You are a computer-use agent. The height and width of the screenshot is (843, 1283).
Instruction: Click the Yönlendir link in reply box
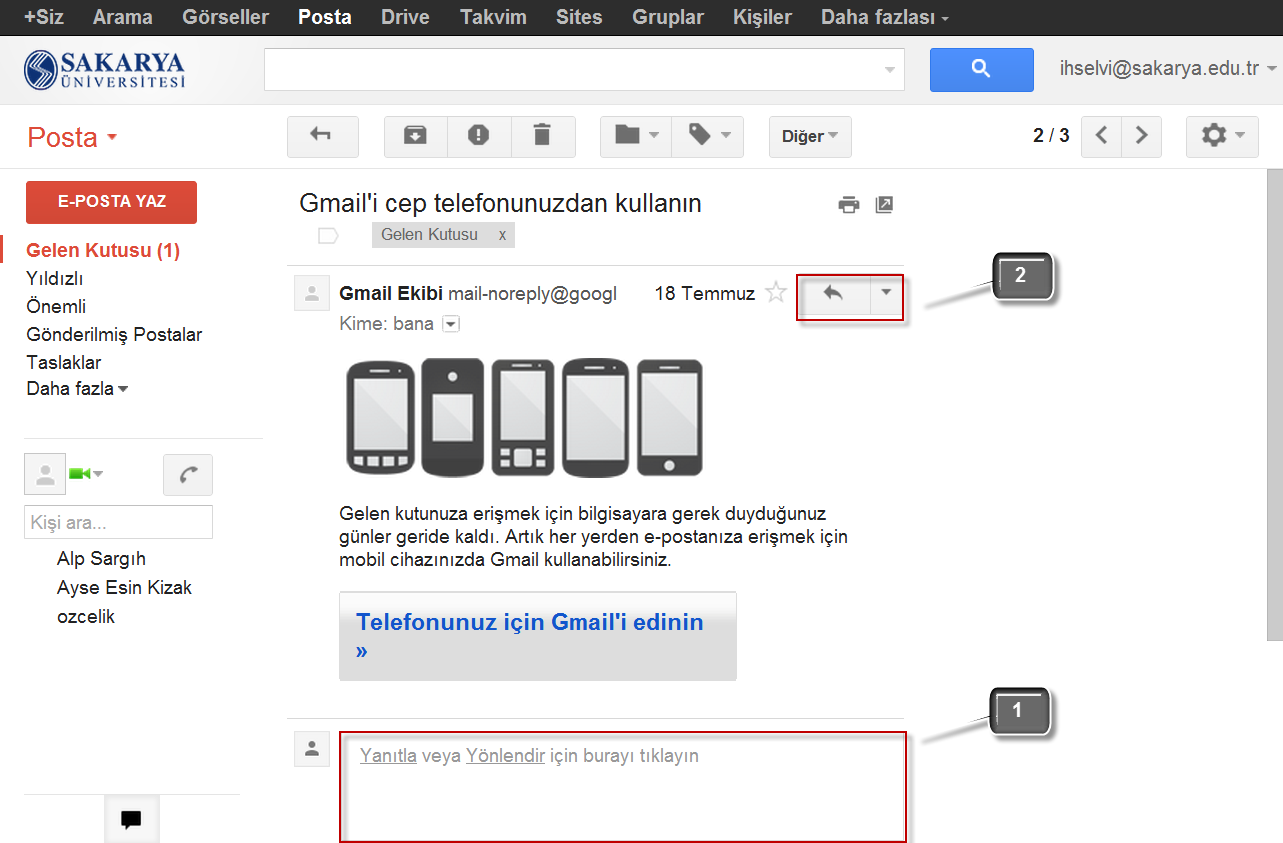coord(506,756)
